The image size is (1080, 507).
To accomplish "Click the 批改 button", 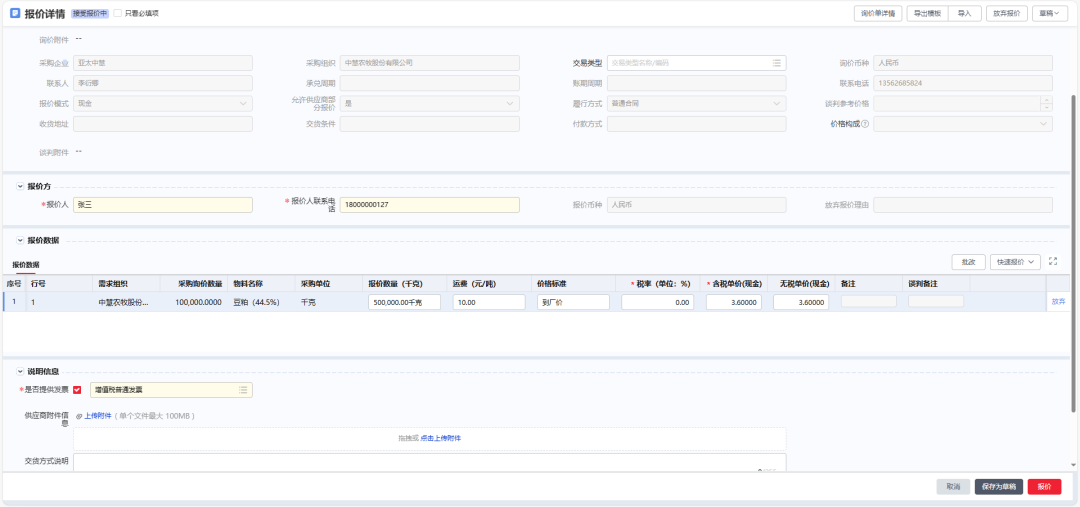I will click(968, 262).
